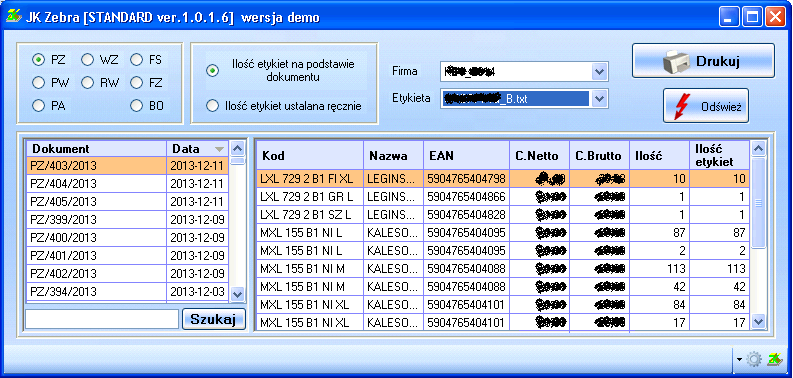
Task: Click the Data column sort arrow
Action: click(x=219, y=149)
